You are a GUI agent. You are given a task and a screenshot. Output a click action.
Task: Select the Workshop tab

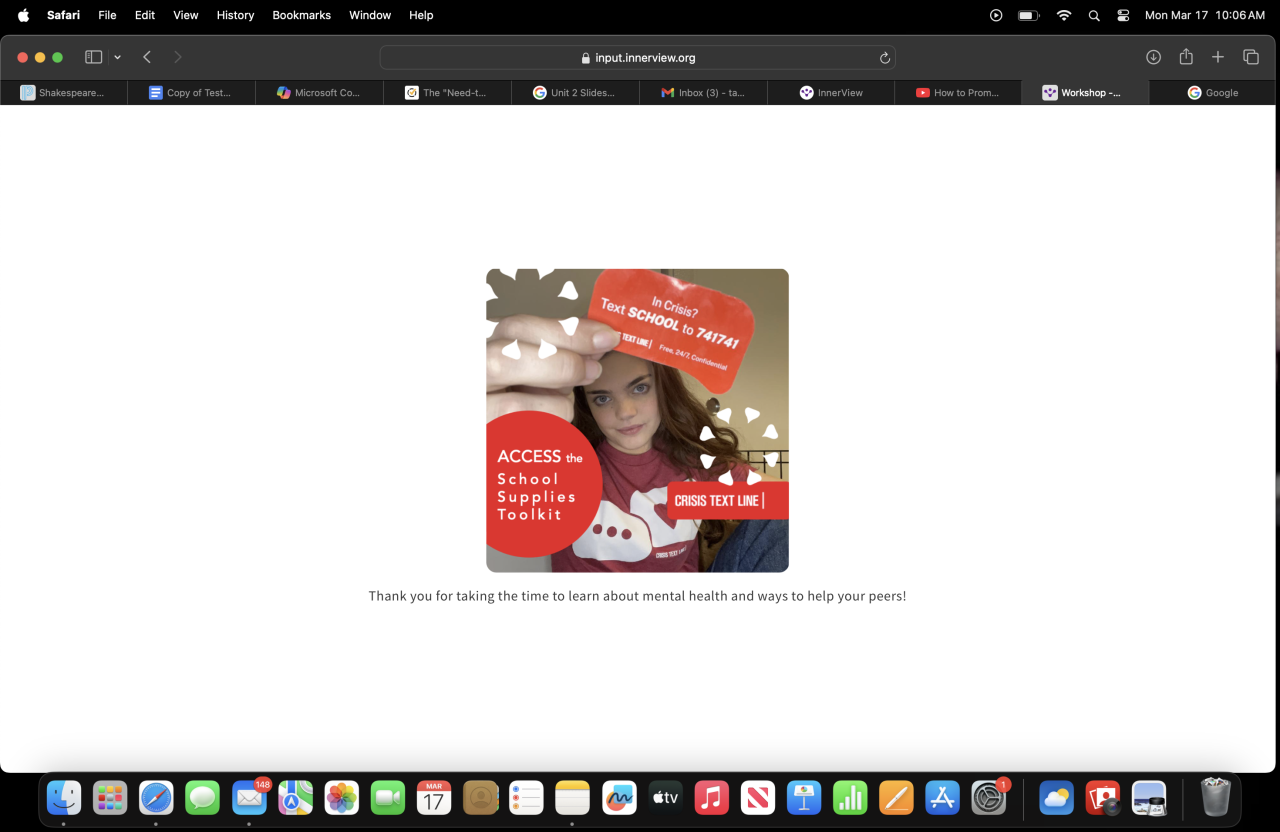click(x=1085, y=93)
